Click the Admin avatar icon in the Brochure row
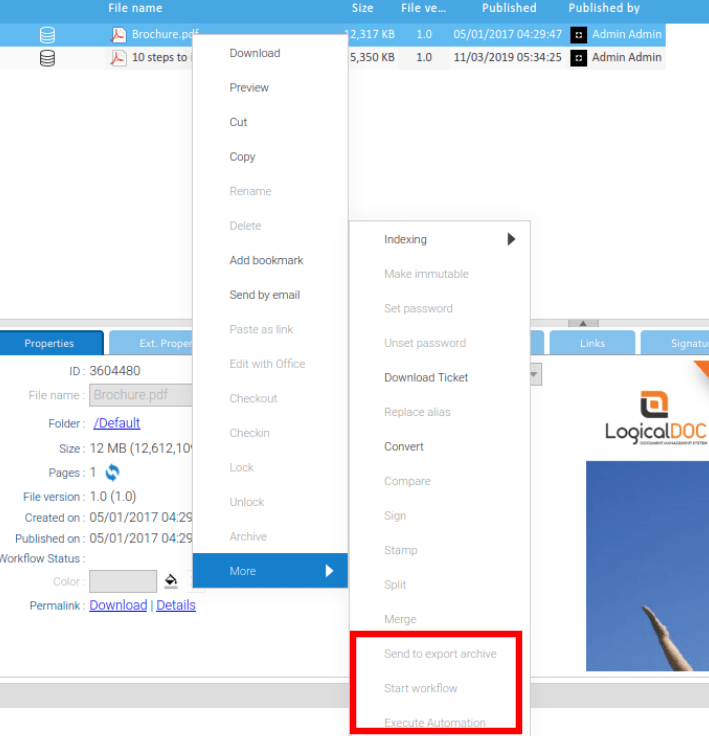 pos(578,34)
